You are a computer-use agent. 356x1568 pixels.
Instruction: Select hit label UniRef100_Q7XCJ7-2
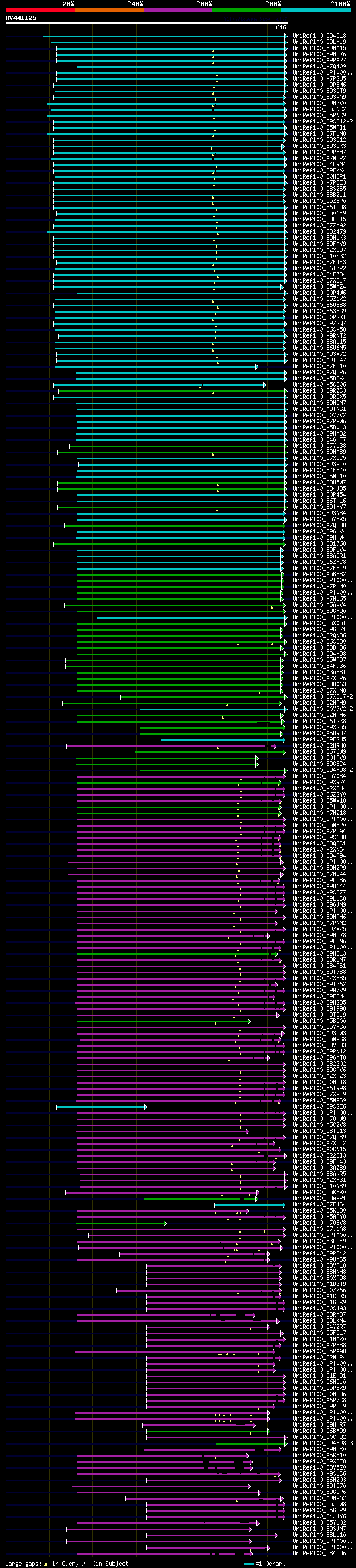click(323, 696)
